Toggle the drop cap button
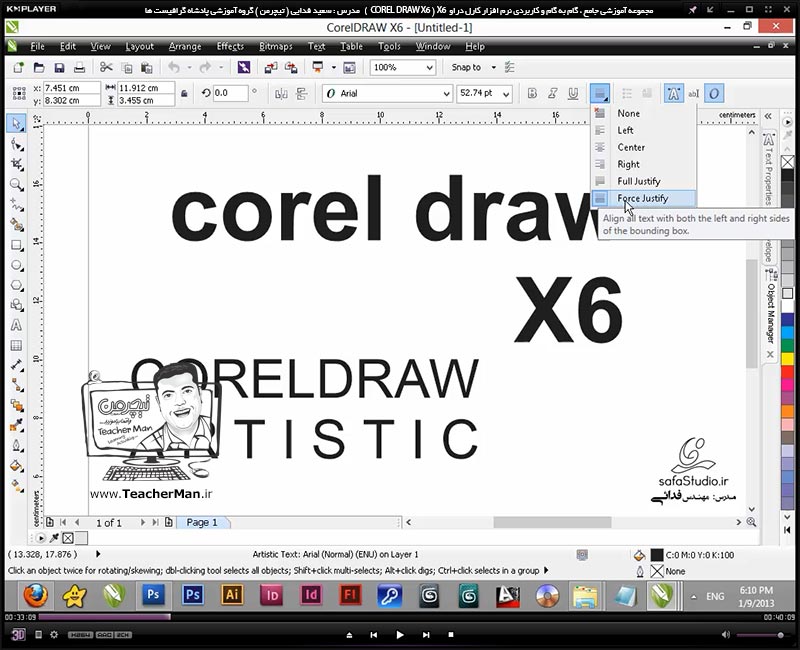 [647, 93]
